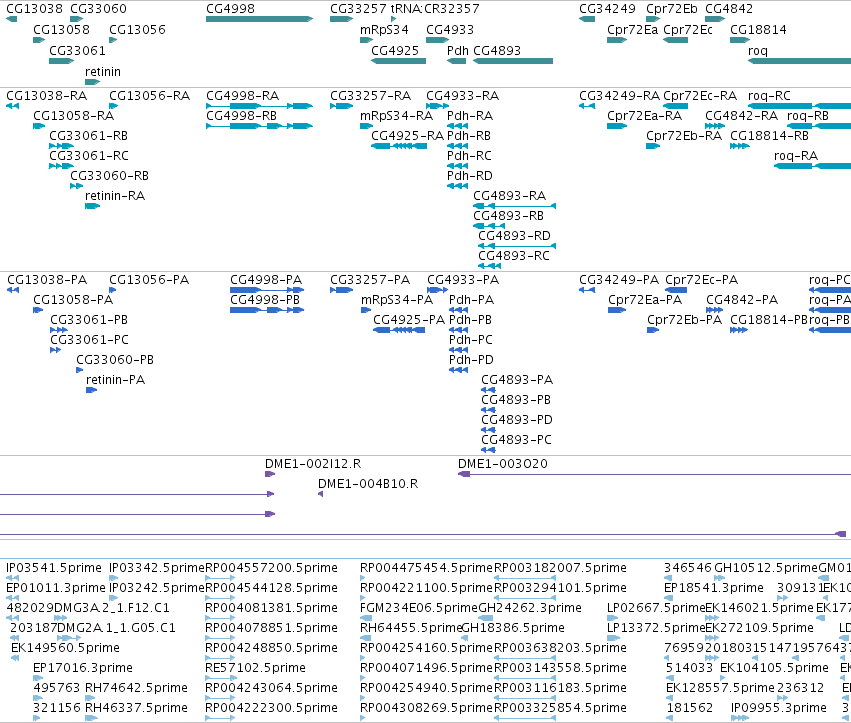The width and height of the screenshot is (851, 723).
Task: Click the EP01011.3prime EST label
Action: (x=56, y=588)
